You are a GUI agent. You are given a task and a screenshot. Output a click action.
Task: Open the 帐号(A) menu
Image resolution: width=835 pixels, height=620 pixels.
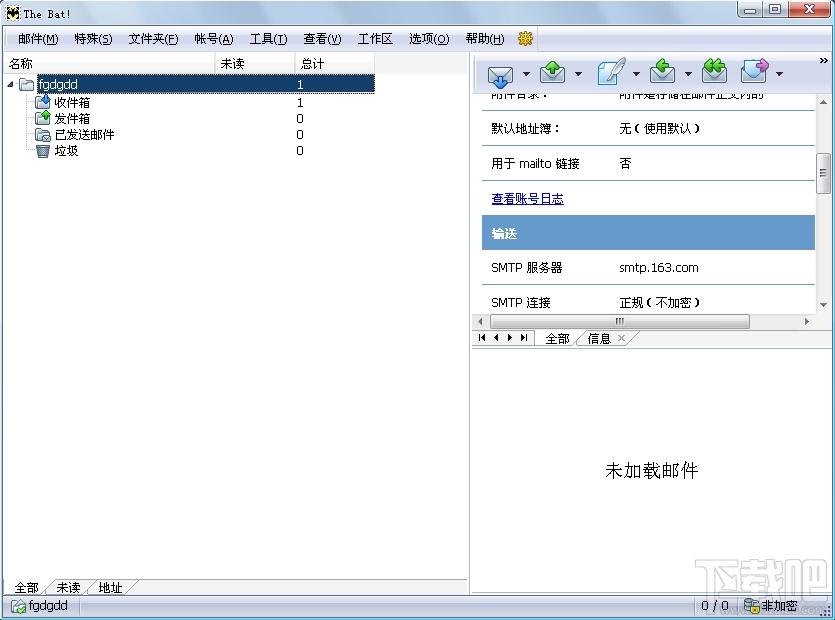pyautogui.click(x=214, y=39)
